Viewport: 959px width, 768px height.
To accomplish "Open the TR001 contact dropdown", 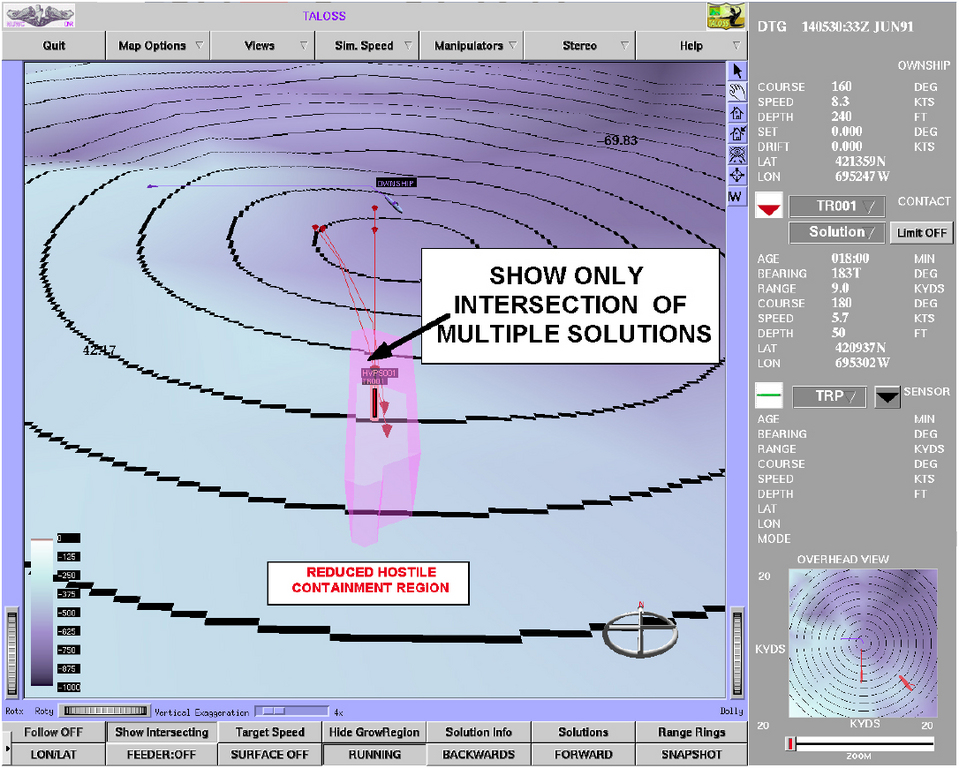I will (837, 207).
